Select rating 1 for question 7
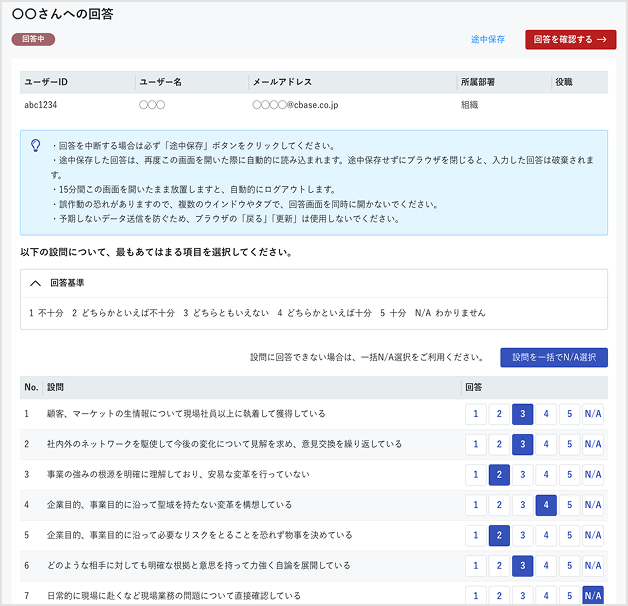Screen dimensions: 628x606 tap(475, 596)
